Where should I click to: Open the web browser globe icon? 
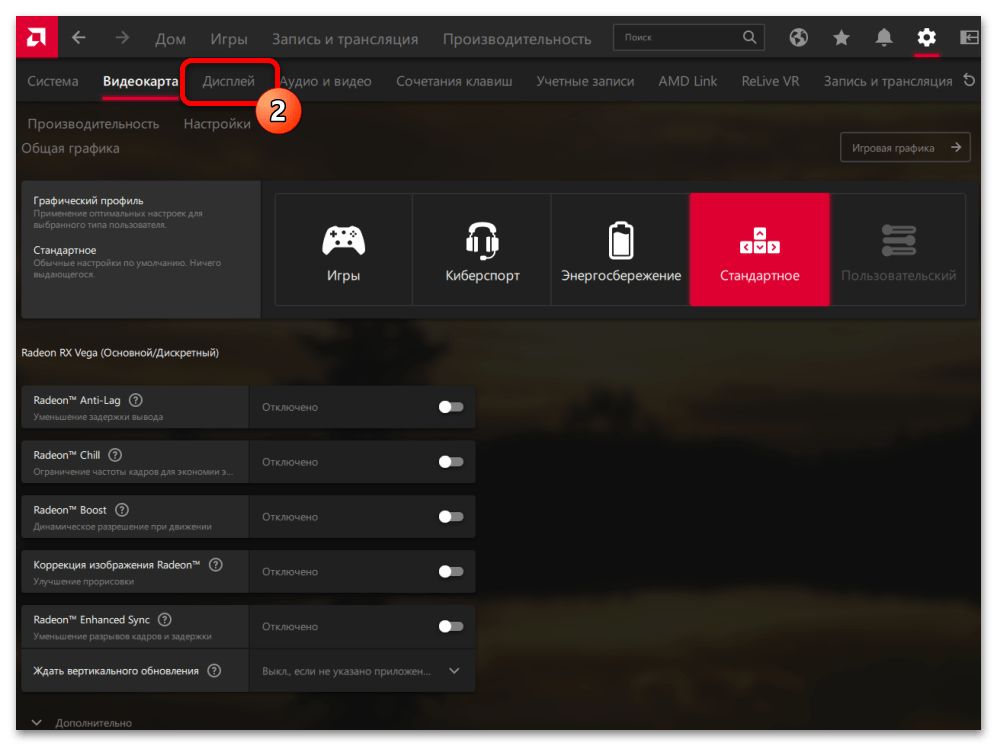pos(798,38)
